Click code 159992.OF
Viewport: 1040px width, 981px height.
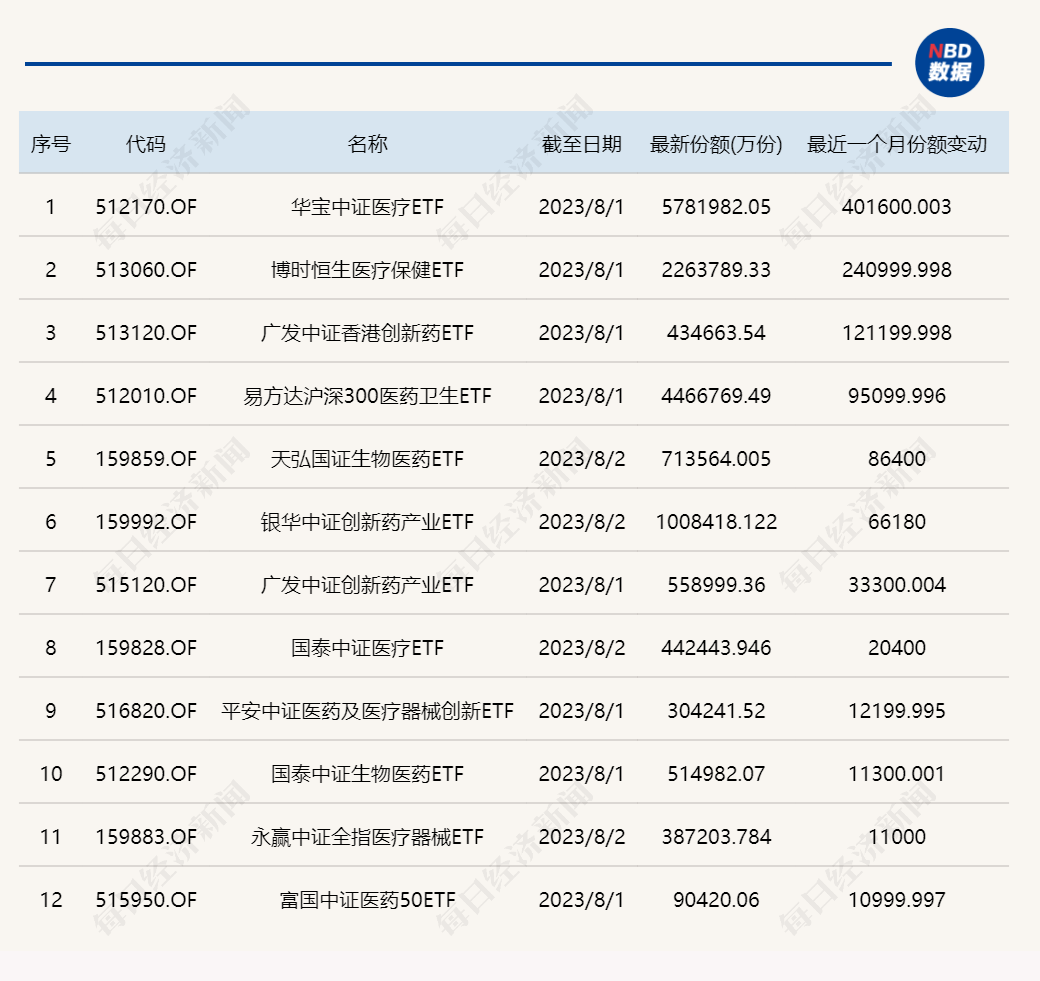(146, 522)
